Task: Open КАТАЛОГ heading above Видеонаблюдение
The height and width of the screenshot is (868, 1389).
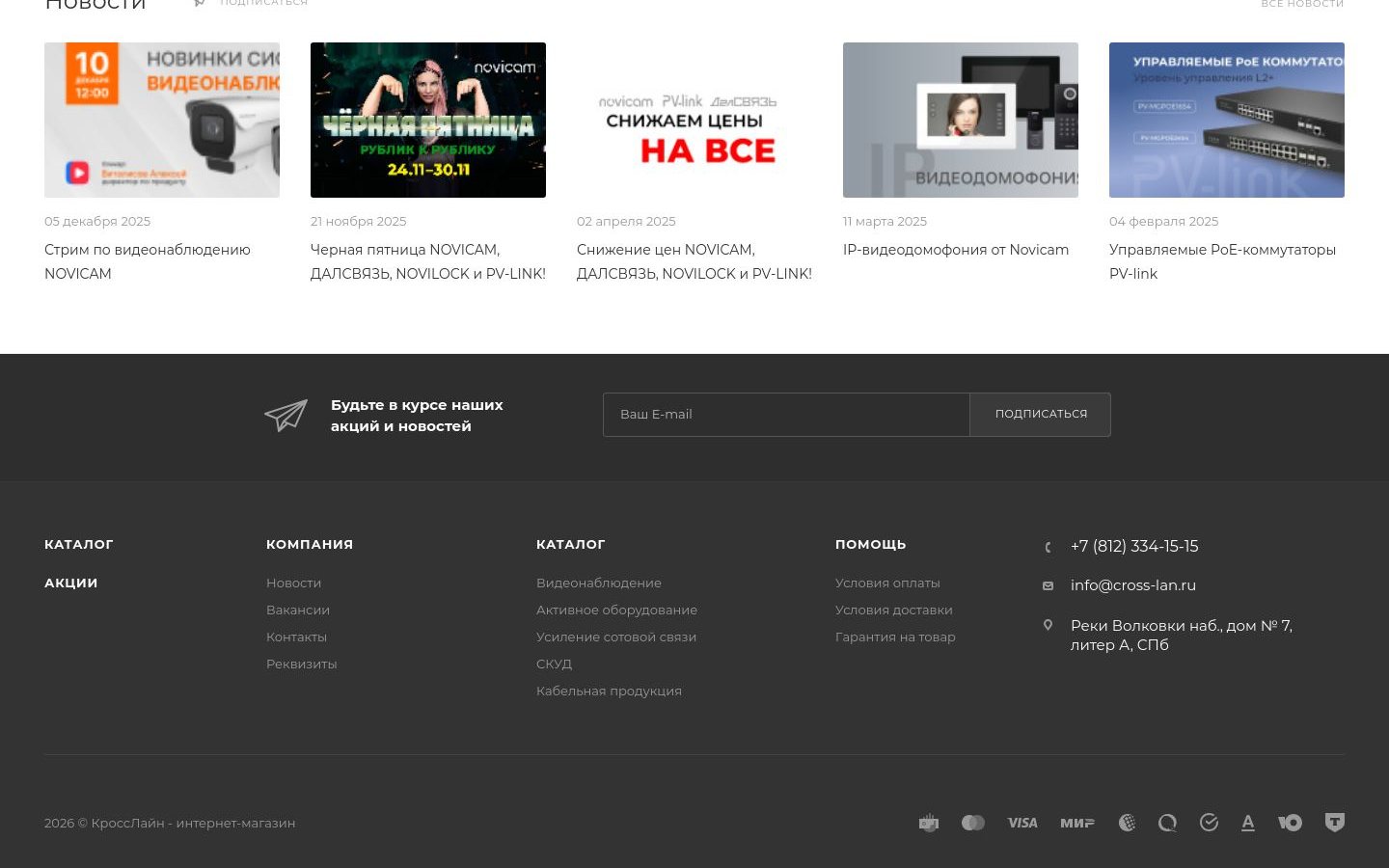Action: (x=571, y=544)
